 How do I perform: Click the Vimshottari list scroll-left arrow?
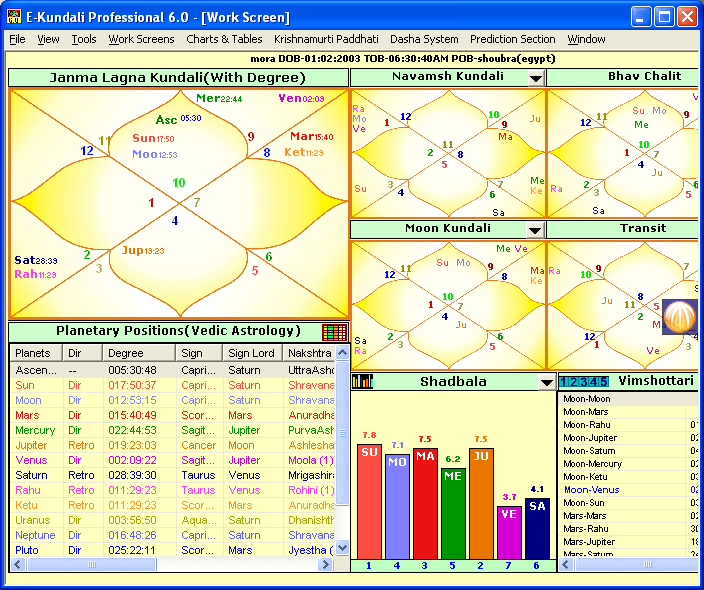point(566,564)
